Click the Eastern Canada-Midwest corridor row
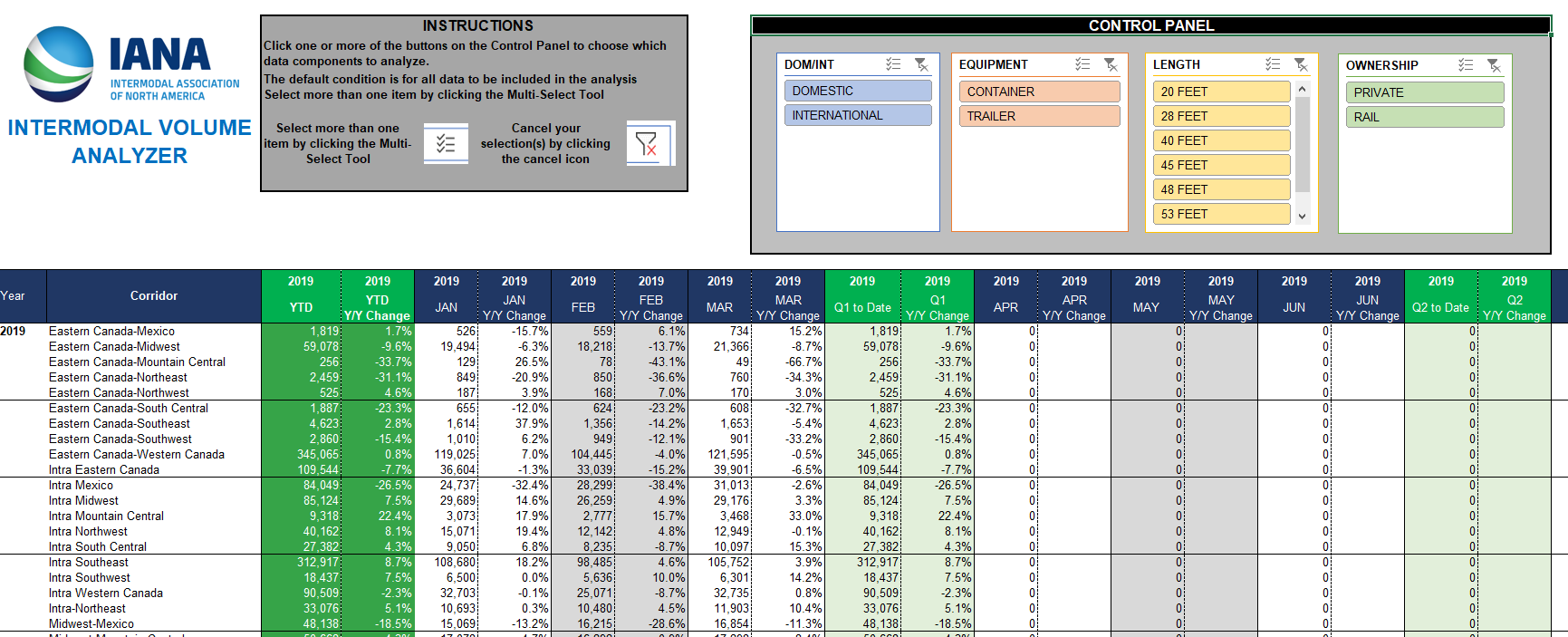Screen dimensions: 1568x637 [114, 346]
